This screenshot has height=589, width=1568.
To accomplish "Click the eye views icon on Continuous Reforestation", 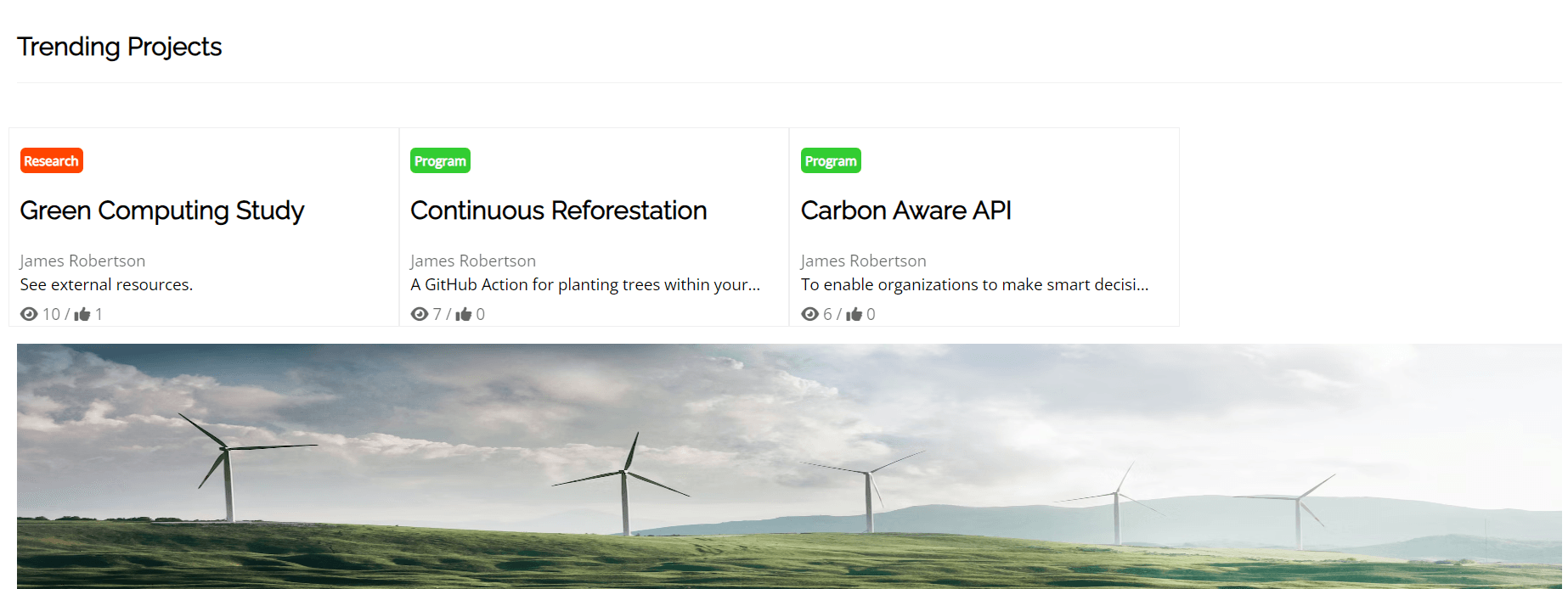I will [419, 314].
